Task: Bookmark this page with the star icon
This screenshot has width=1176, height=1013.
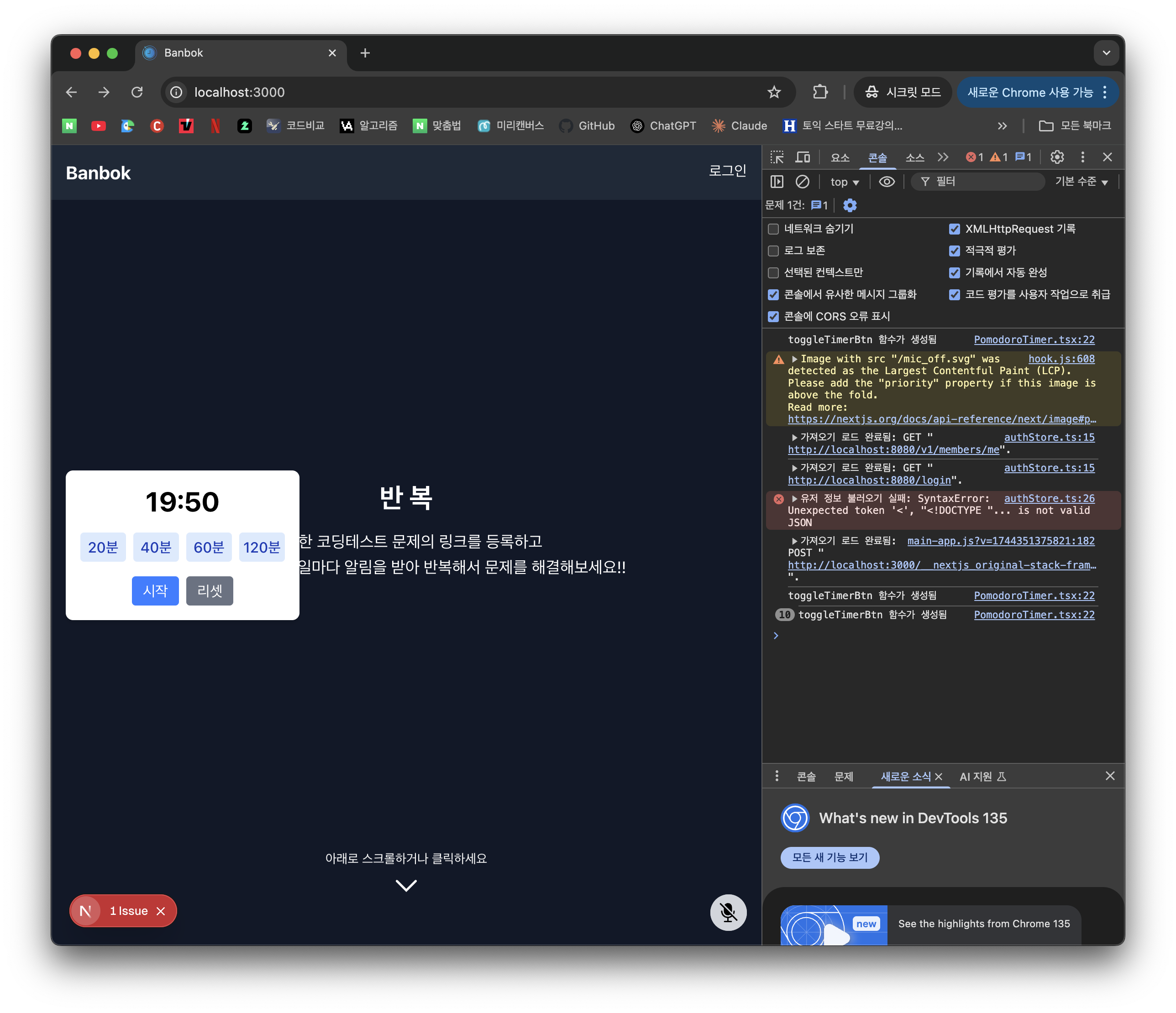Action: [774, 92]
